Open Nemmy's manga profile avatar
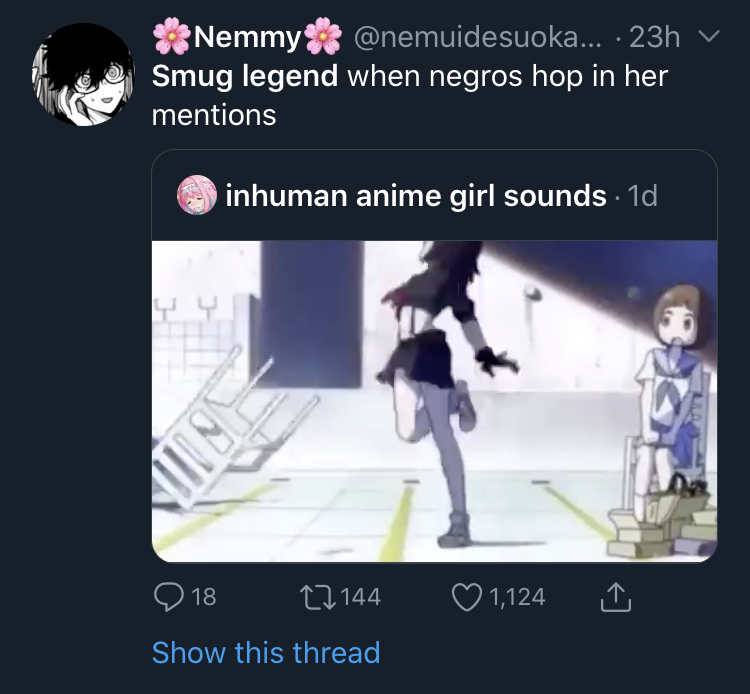This screenshot has height=694, width=750. 83,75
